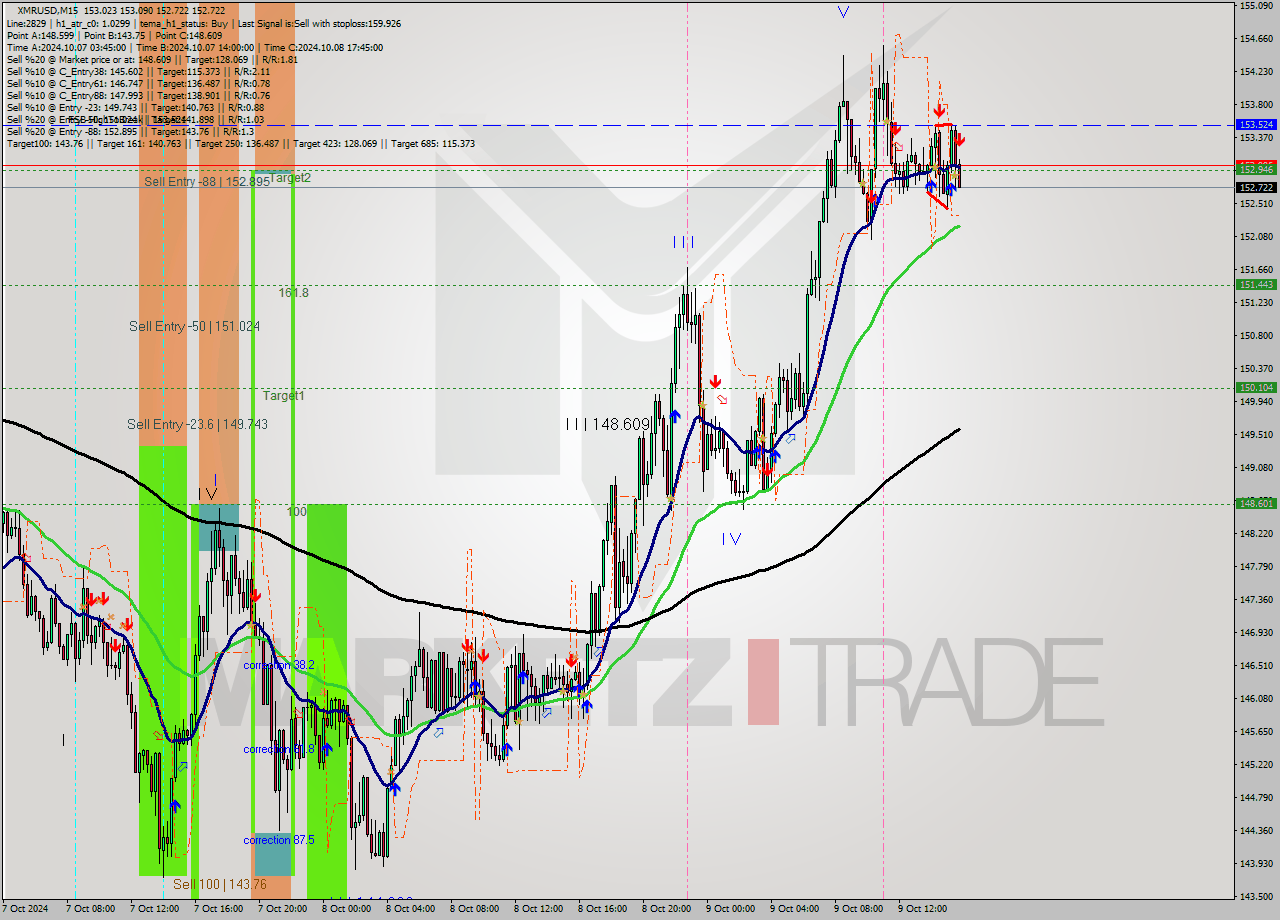Screen dimensions: 1280x920
Task: Click the '9 Oct 08:00' time axis label
Action: (859, 910)
